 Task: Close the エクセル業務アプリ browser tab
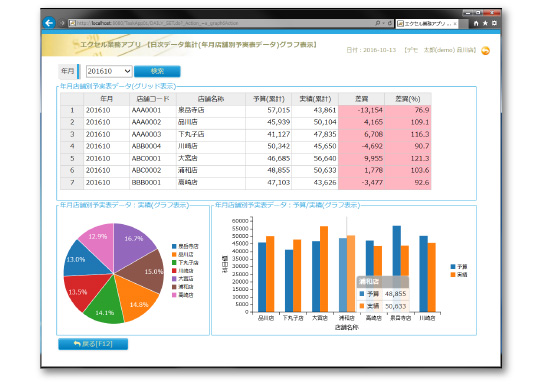[x=455, y=24]
